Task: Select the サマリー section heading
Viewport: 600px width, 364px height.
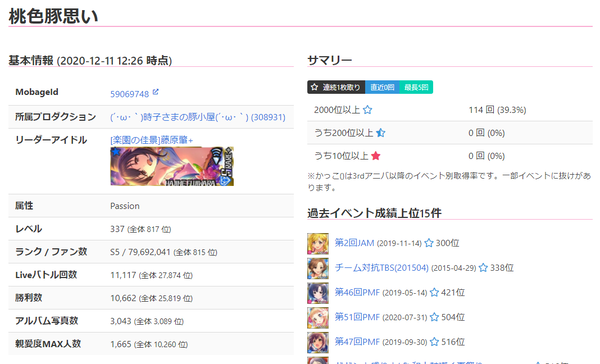Action: 329,60
